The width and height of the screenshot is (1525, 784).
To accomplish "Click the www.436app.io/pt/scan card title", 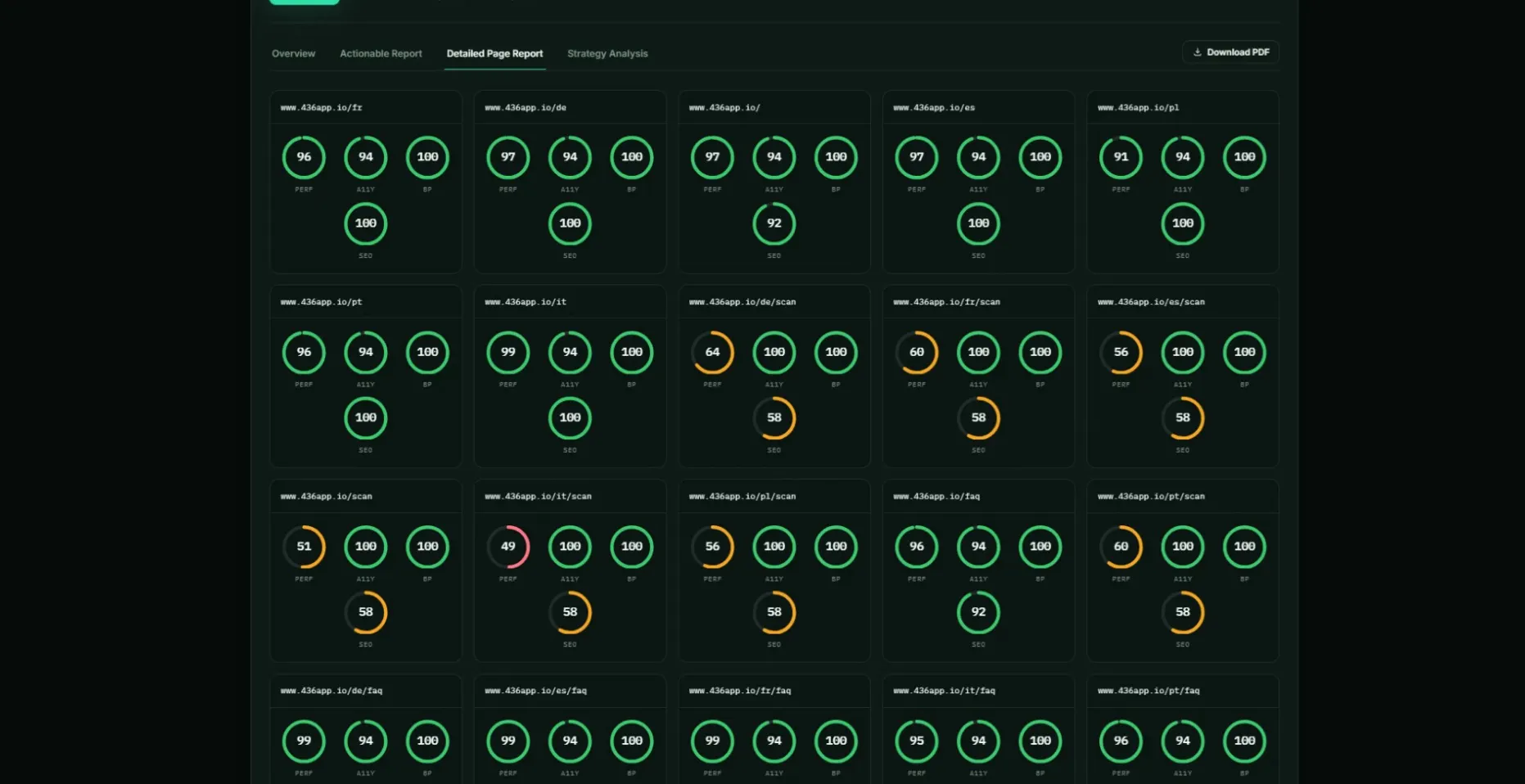I will pyautogui.click(x=1151, y=496).
